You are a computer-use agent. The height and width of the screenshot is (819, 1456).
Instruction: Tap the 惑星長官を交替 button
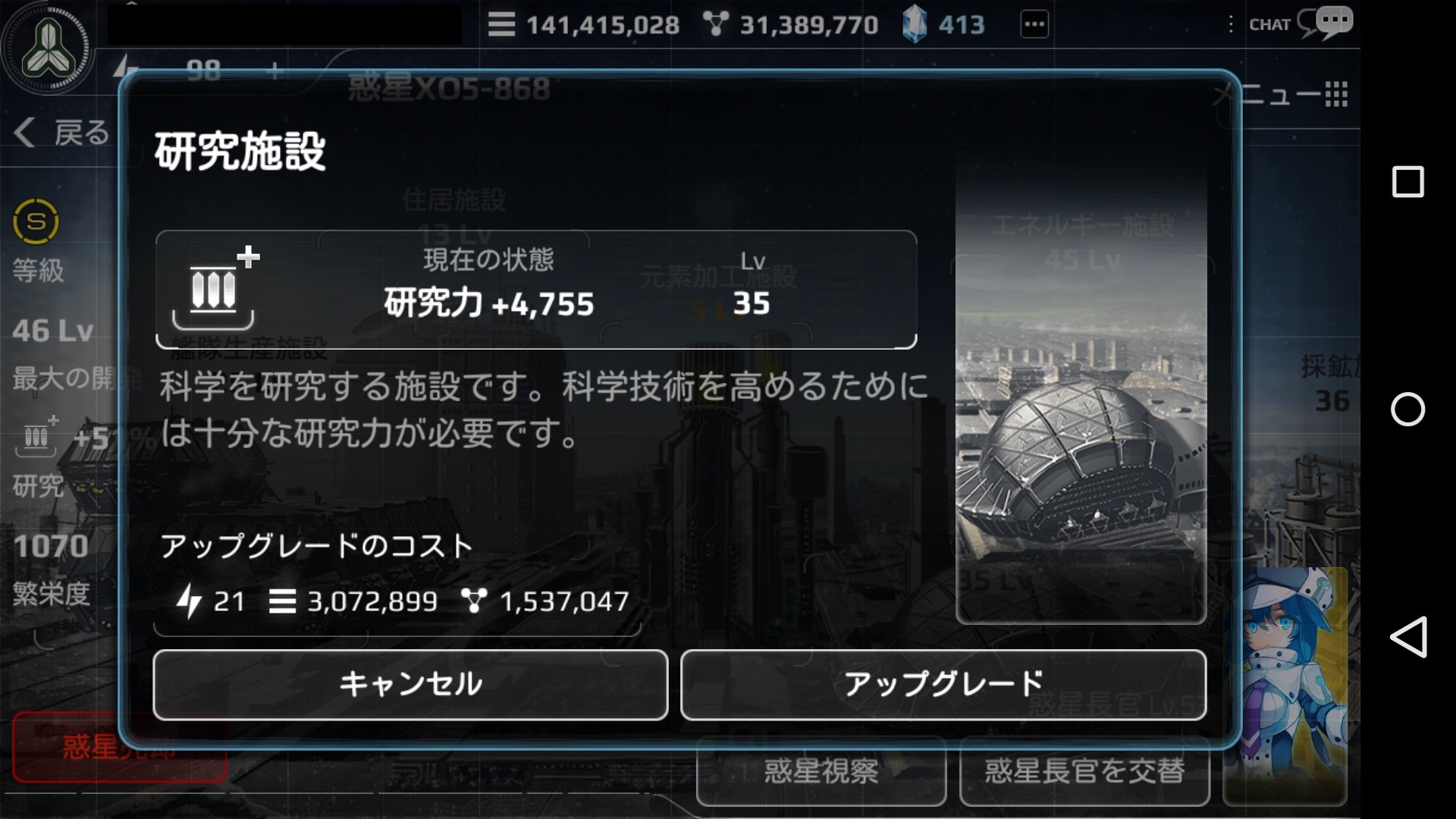coord(1084,771)
